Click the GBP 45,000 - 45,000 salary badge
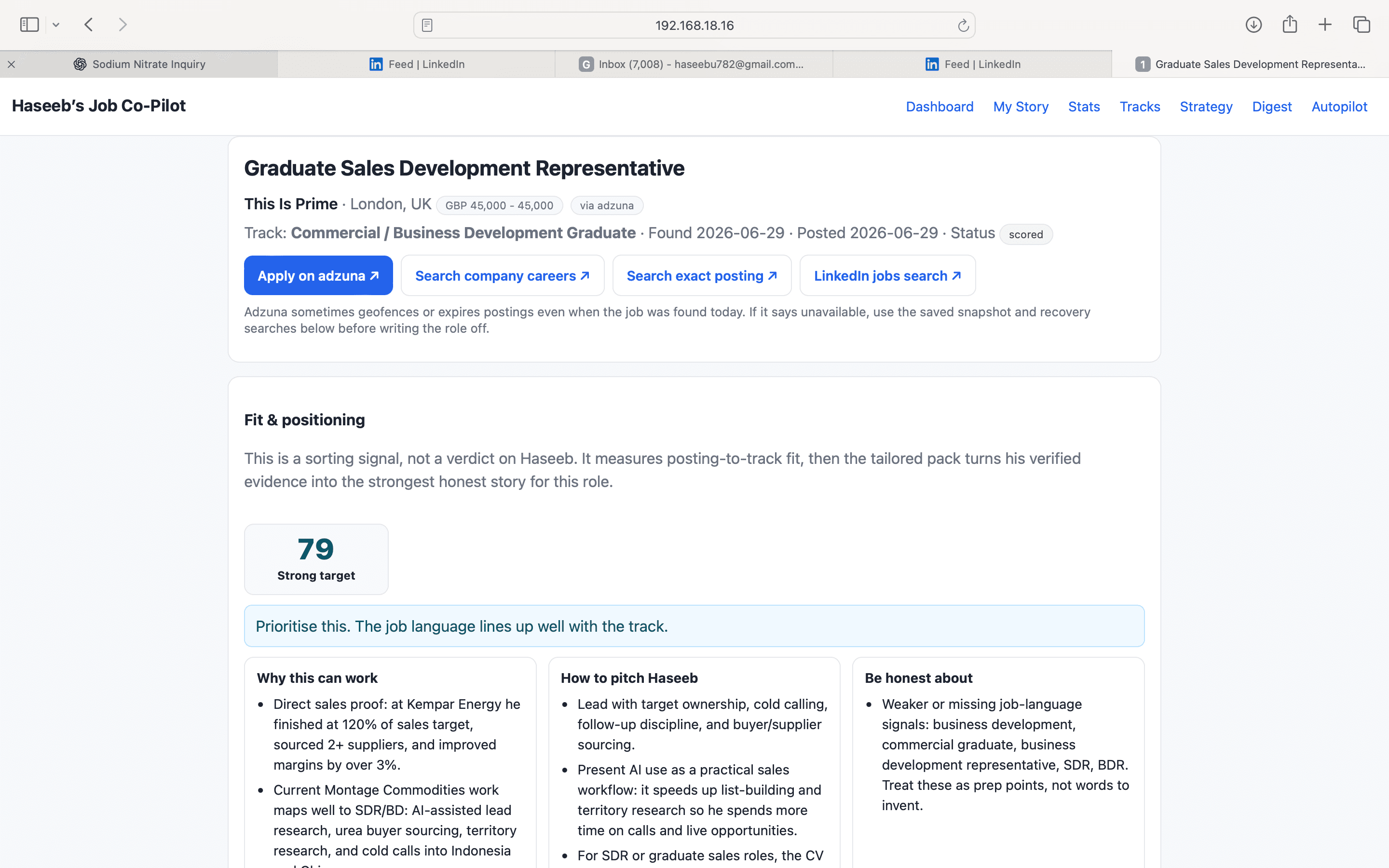The image size is (1389, 868). click(x=499, y=205)
